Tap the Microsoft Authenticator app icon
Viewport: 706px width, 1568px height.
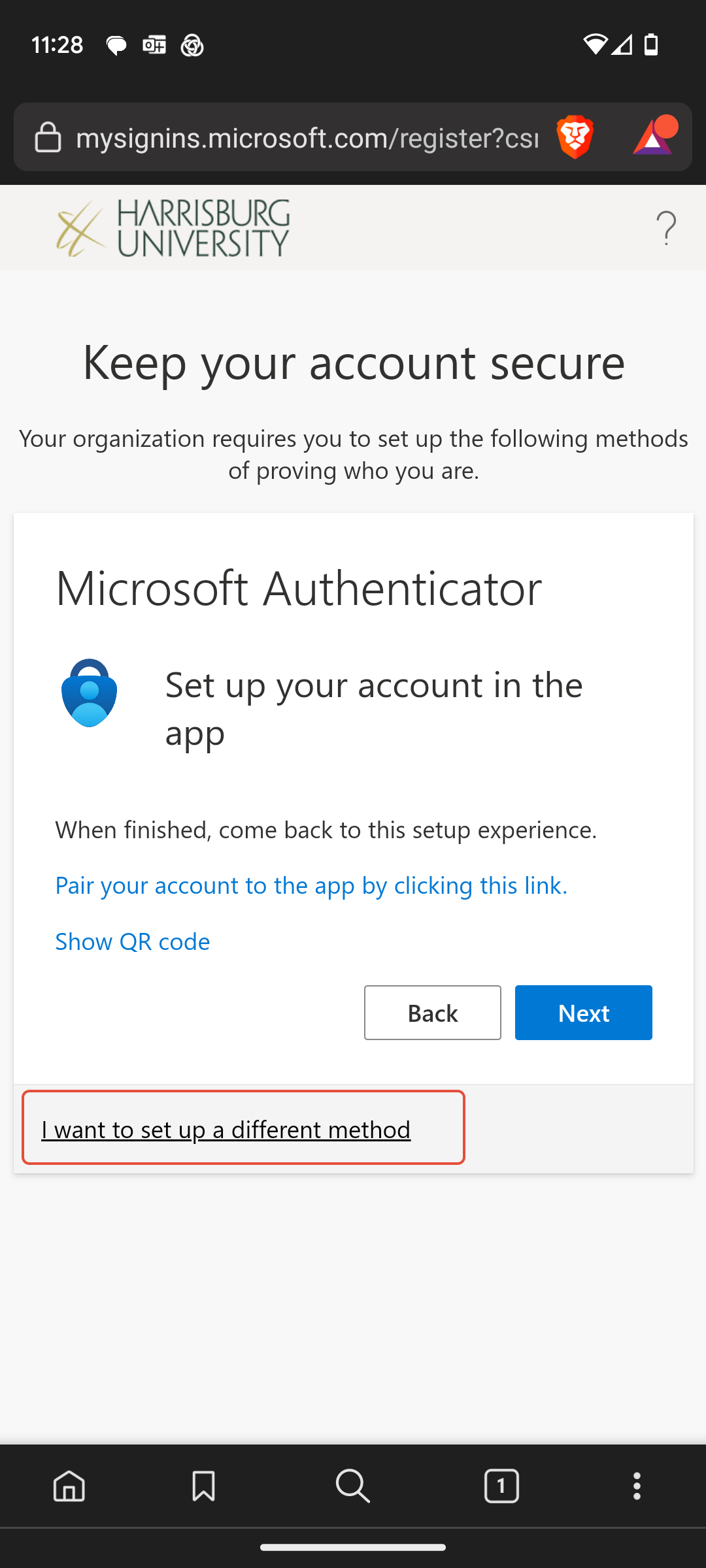(x=90, y=693)
